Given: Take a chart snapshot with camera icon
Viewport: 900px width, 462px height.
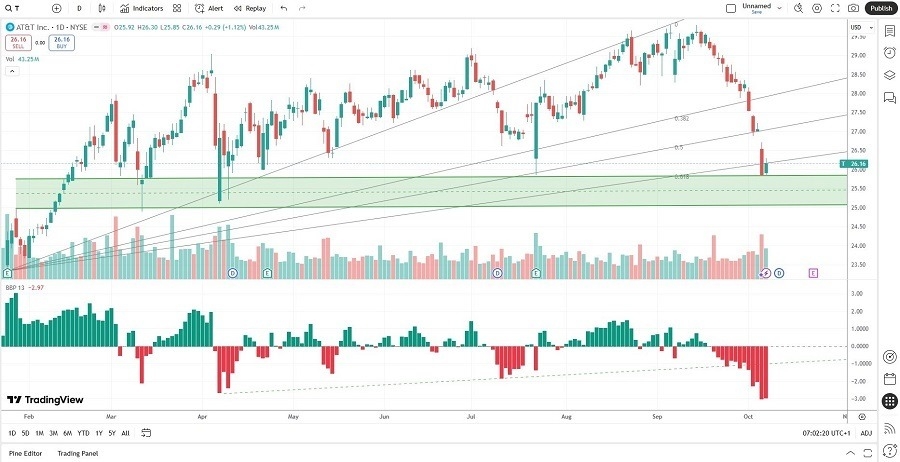Looking at the screenshot, I should tap(853, 8).
